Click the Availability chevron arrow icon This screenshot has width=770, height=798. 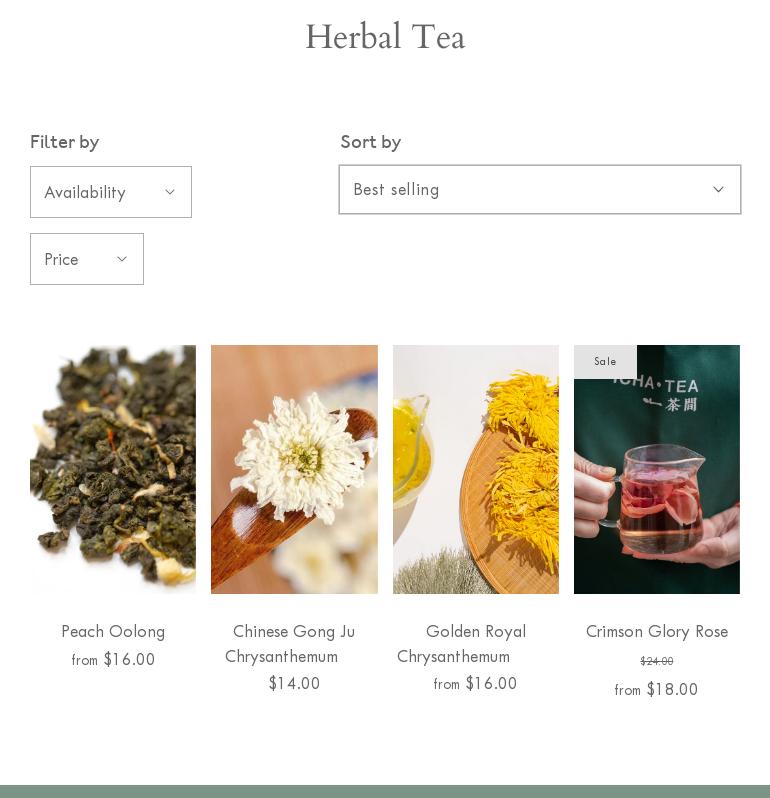pyautogui.click(x=170, y=192)
